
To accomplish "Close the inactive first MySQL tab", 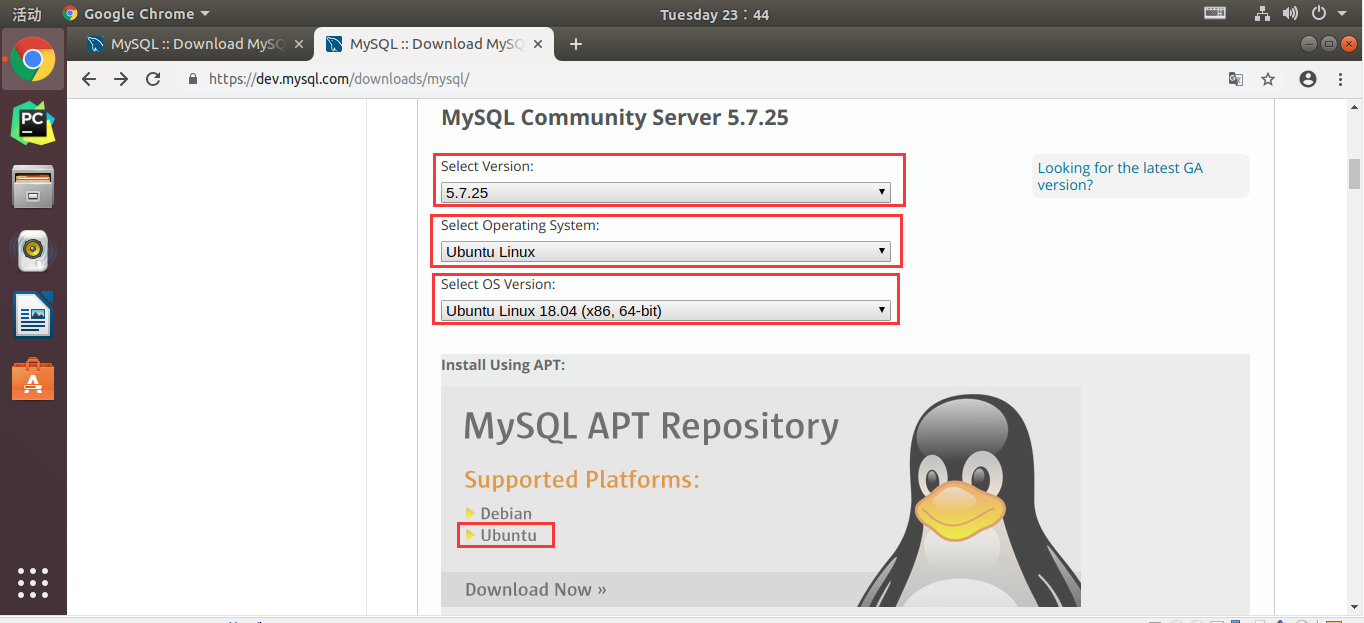I will coord(299,44).
